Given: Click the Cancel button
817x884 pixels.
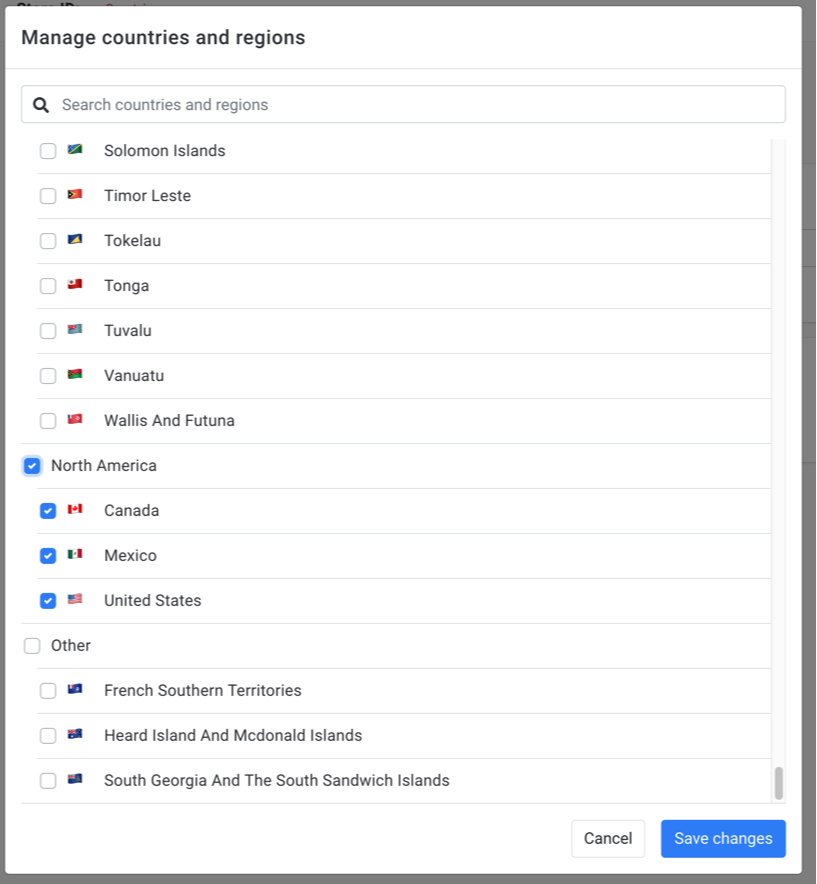Looking at the screenshot, I should pyautogui.click(x=608, y=839).
